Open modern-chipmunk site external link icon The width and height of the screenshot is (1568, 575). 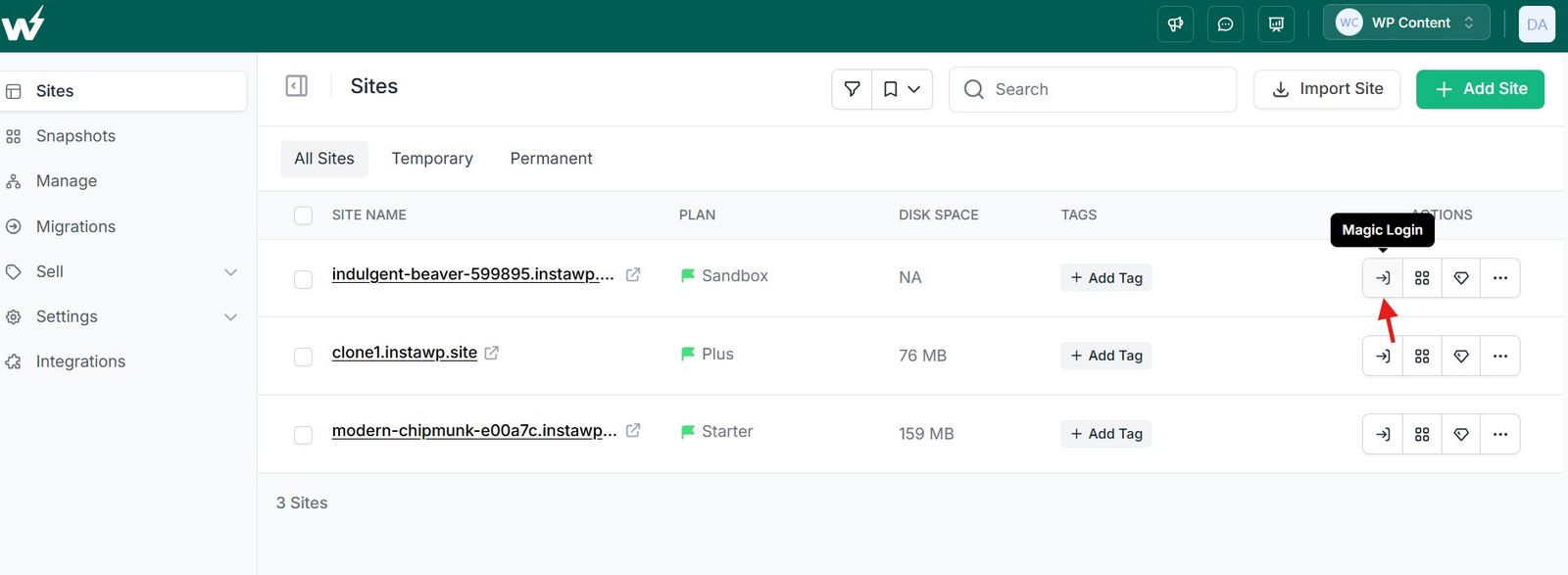coord(633,430)
